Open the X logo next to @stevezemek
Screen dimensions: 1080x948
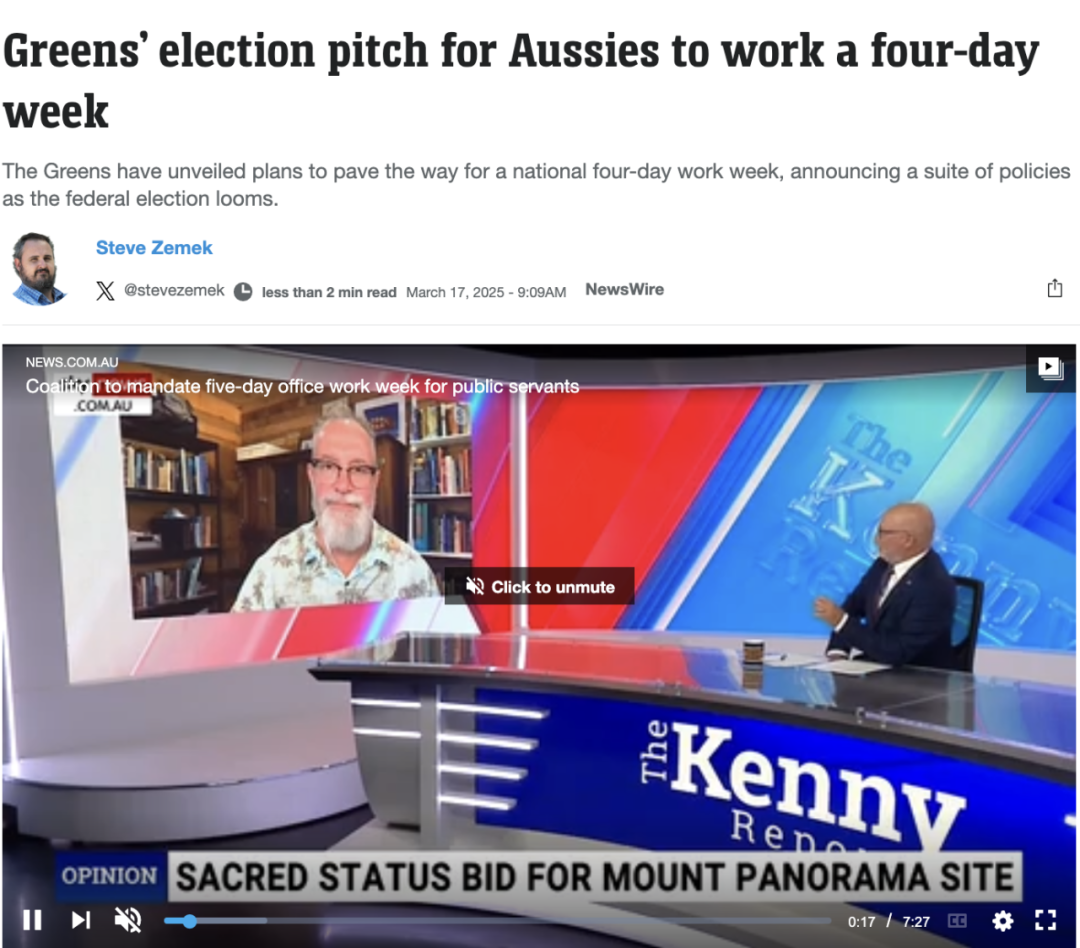(x=105, y=291)
